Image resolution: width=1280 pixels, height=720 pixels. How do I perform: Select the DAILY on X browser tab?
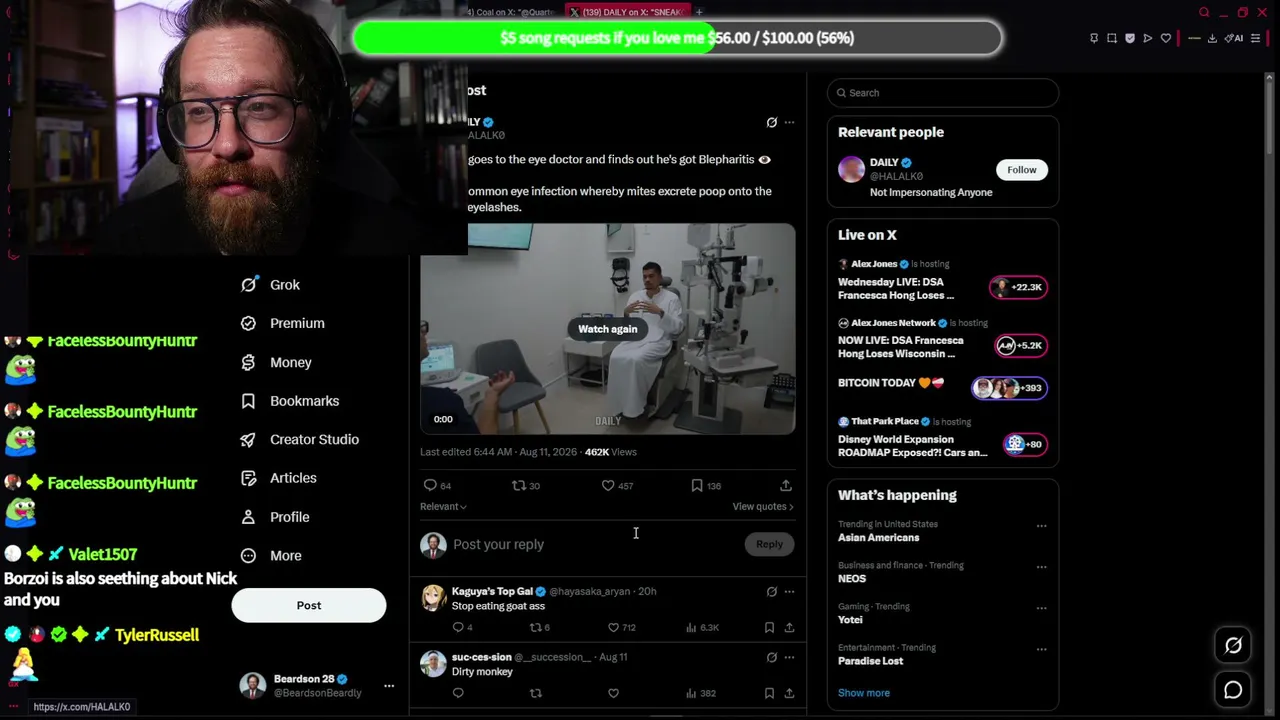click(x=626, y=12)
